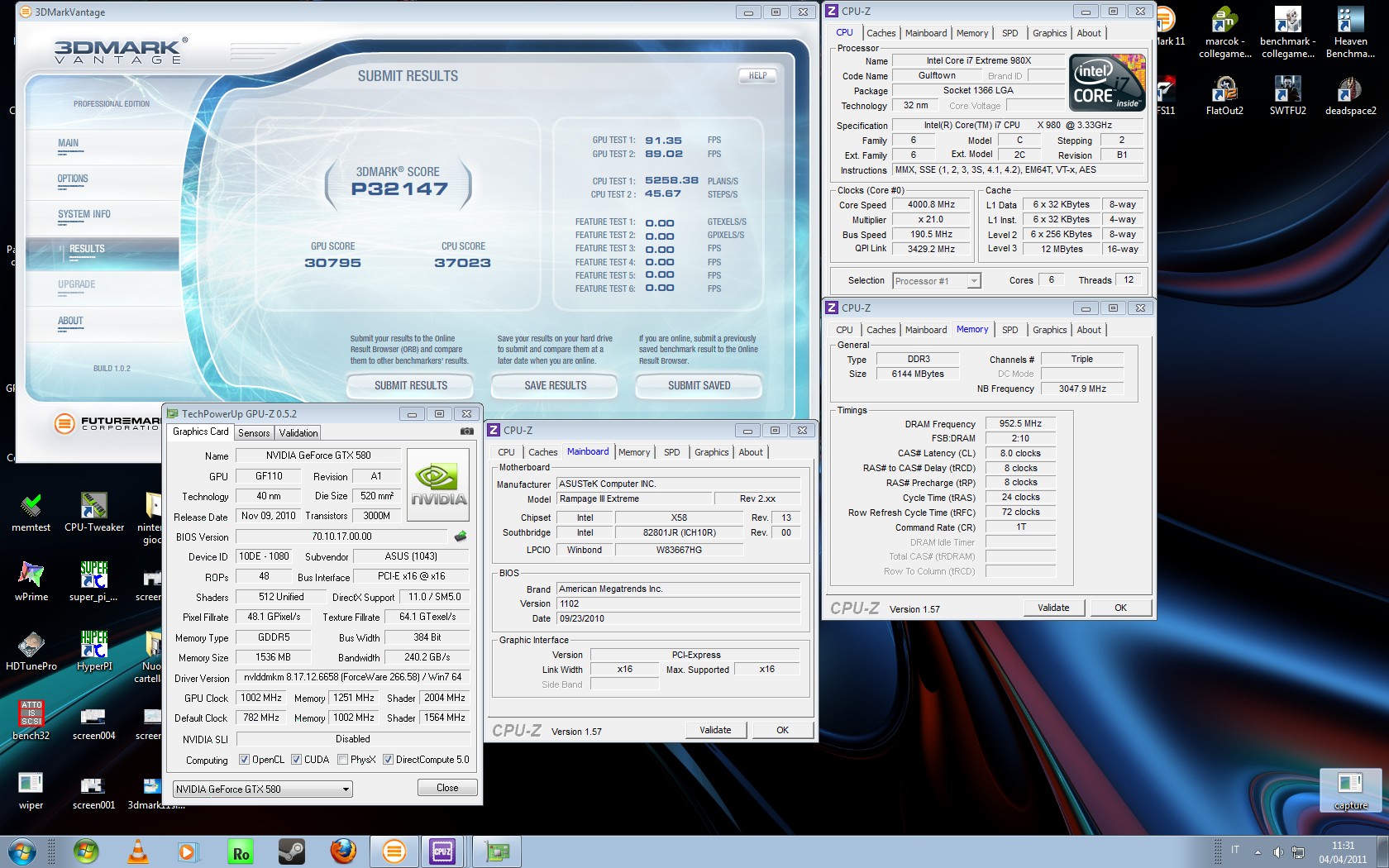
Task: Open VLC media player from the taskbar
Action: pos(137,851)
